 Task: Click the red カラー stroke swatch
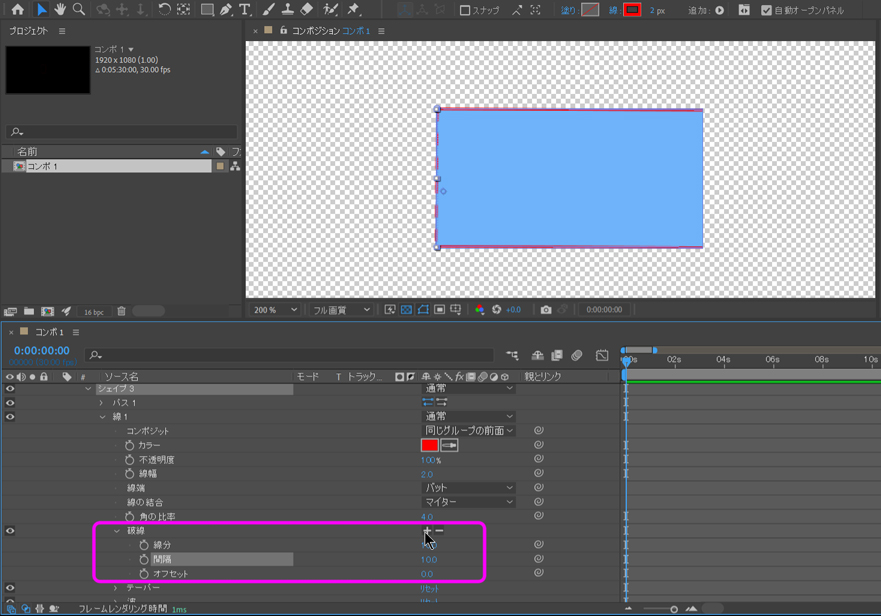coord(430,445)
